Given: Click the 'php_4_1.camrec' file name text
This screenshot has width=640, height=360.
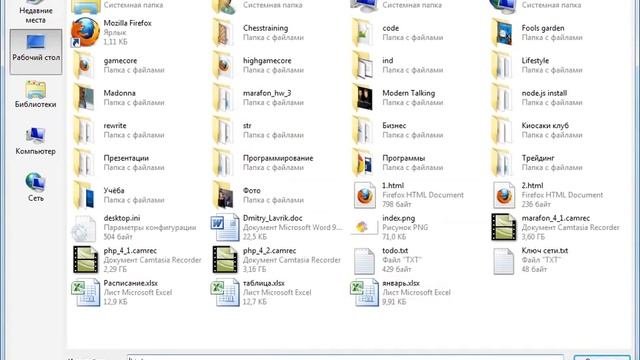Looking at the screenshot, I should pos(130,251).
